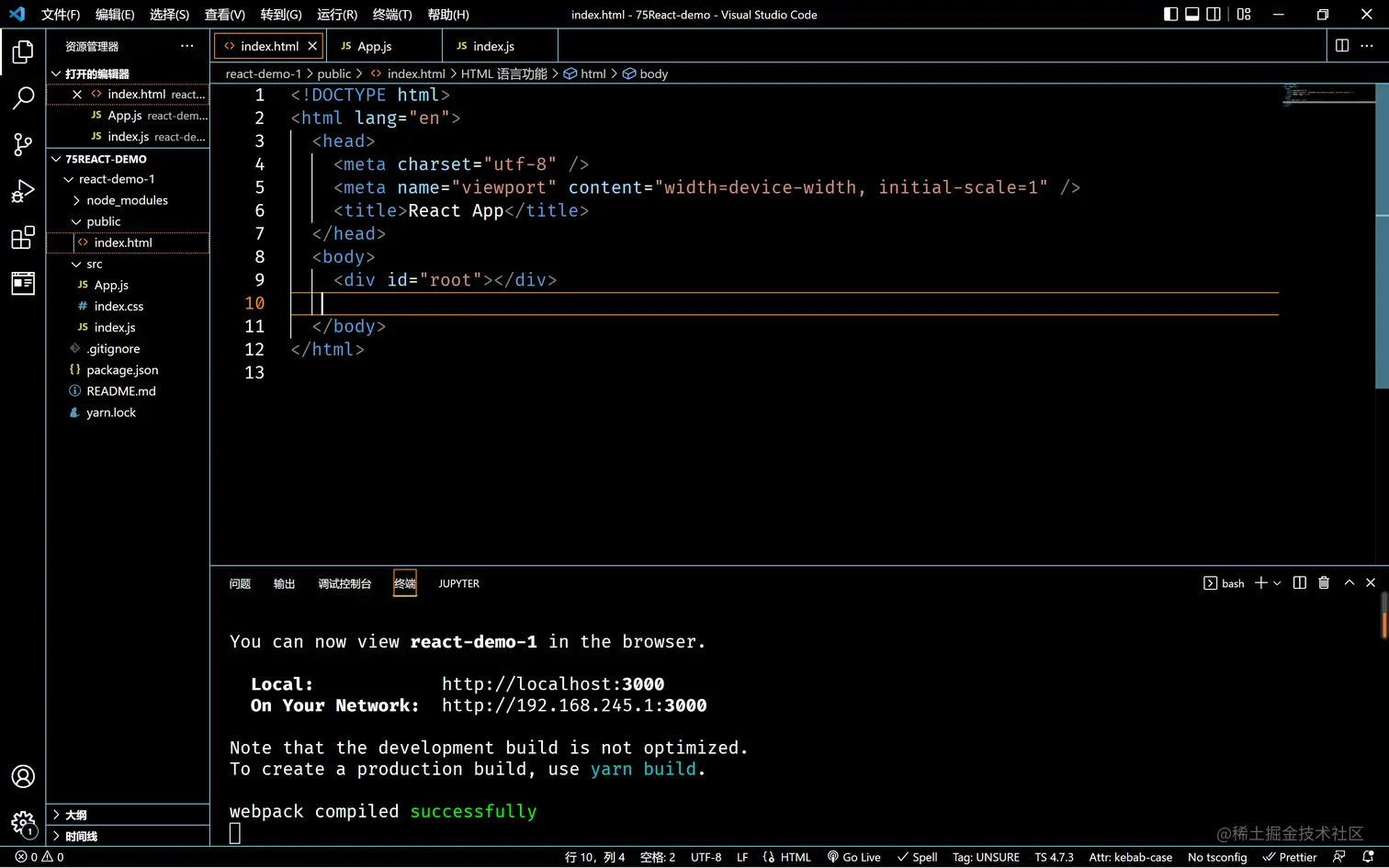
Task: Switch to the App.js editor tab
Action: click(x=374, y=46)
